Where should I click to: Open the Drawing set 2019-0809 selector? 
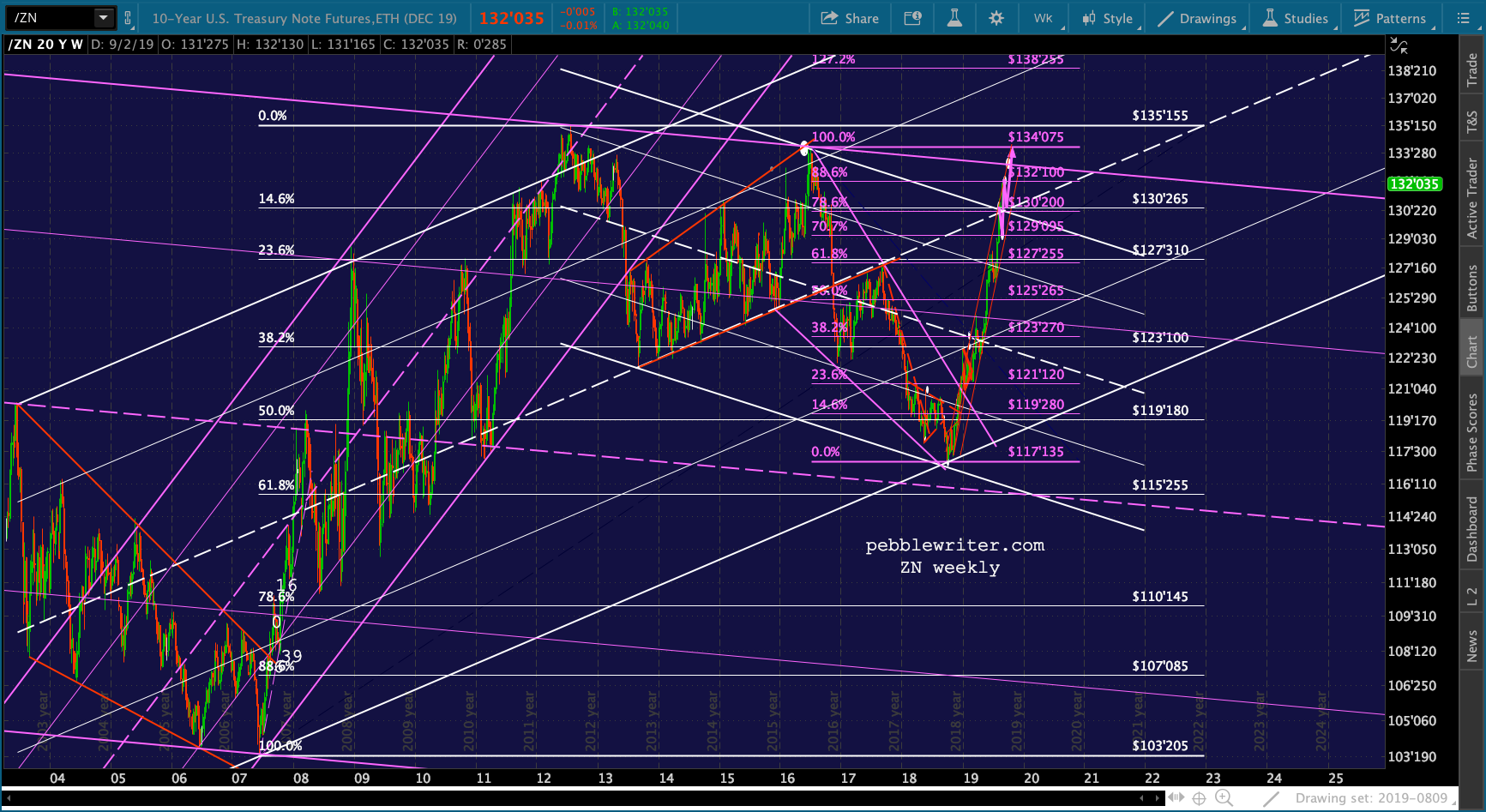point(1370,798)
